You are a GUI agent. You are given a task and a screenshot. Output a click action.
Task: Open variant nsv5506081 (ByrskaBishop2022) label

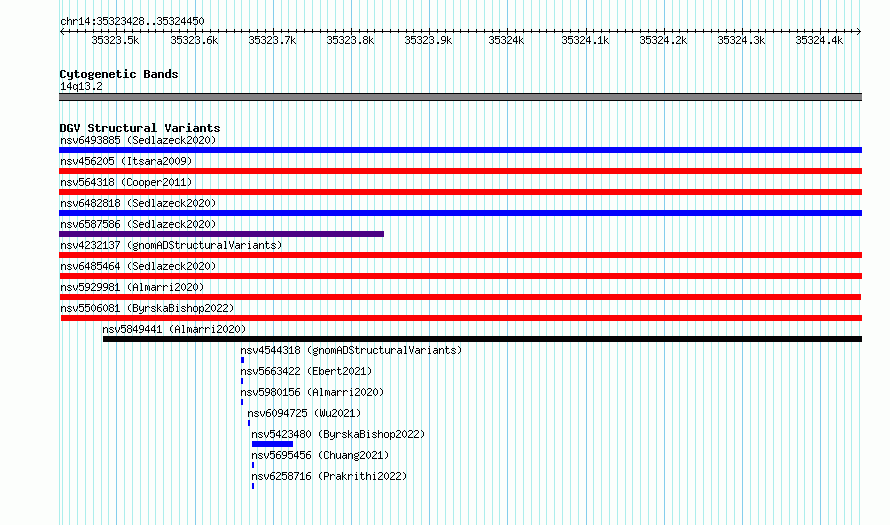(x=147, y=308)
